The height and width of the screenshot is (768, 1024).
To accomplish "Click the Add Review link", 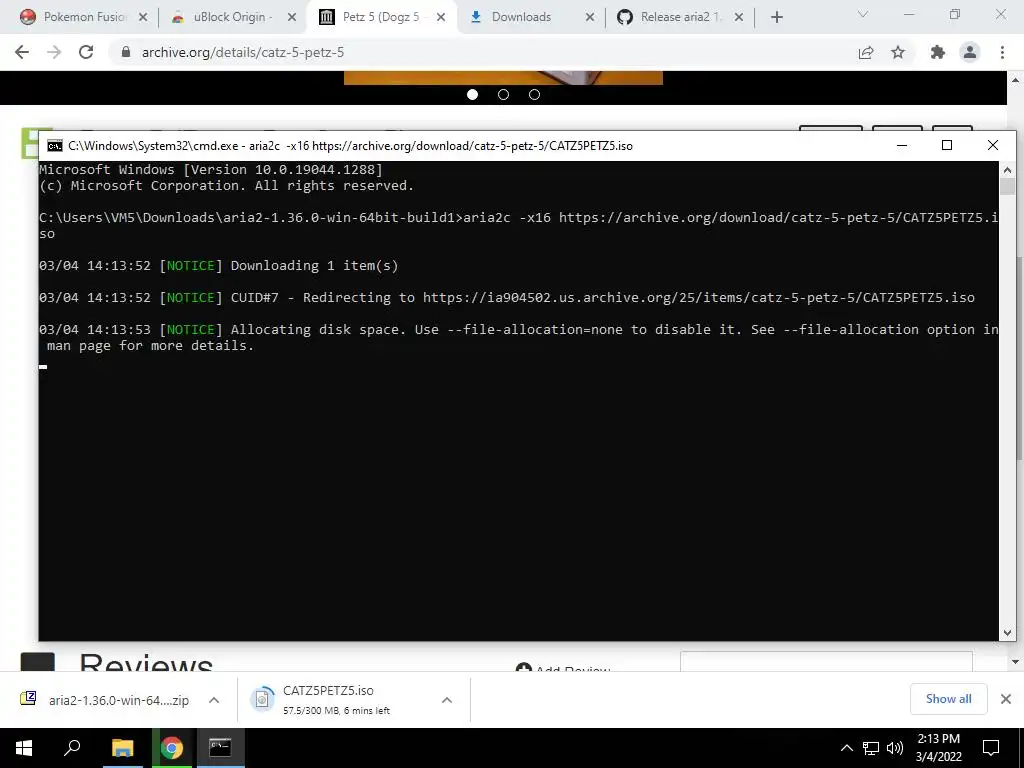I will pos(563,668).
